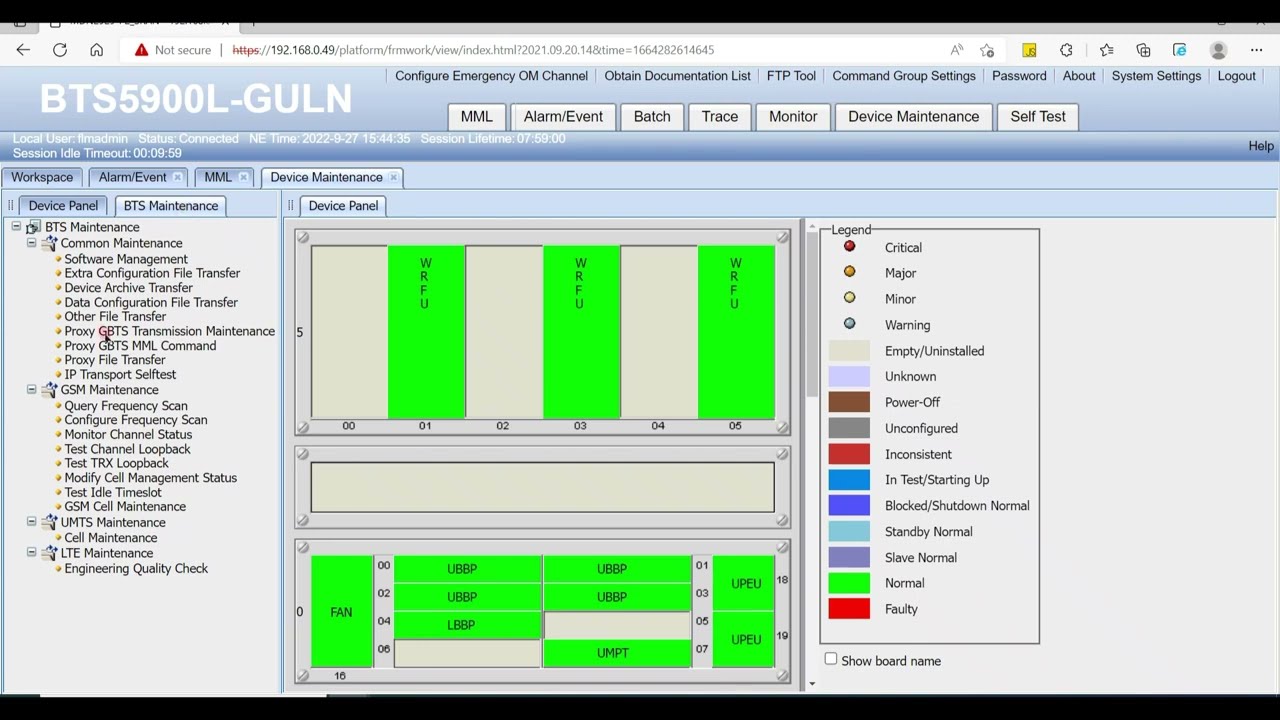The width and height of the screenshot is (1280, 720).
Task: Select WRFU board in slot 01
Action: point(426,331)
